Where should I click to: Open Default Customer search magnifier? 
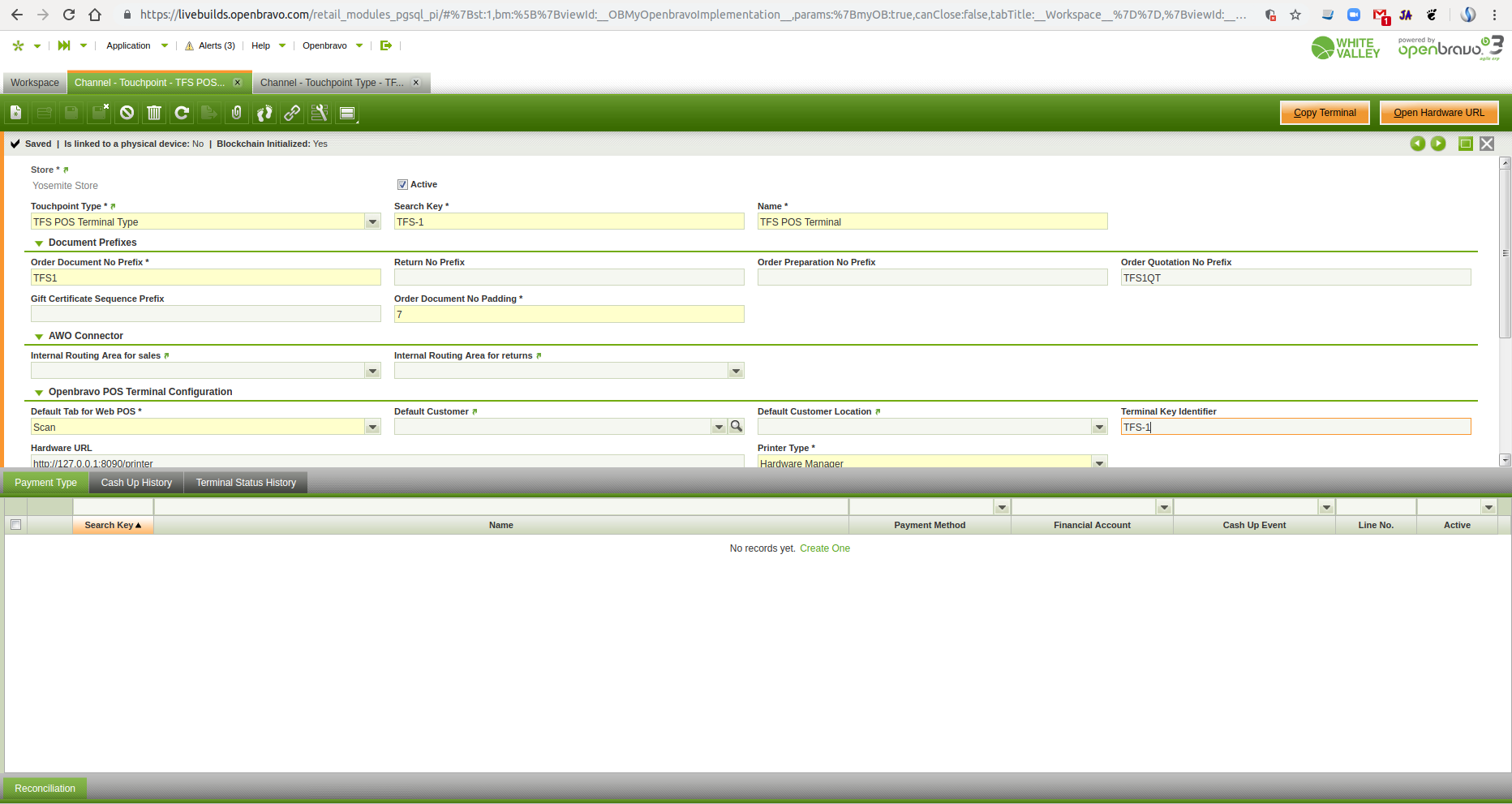pos(737,427)
